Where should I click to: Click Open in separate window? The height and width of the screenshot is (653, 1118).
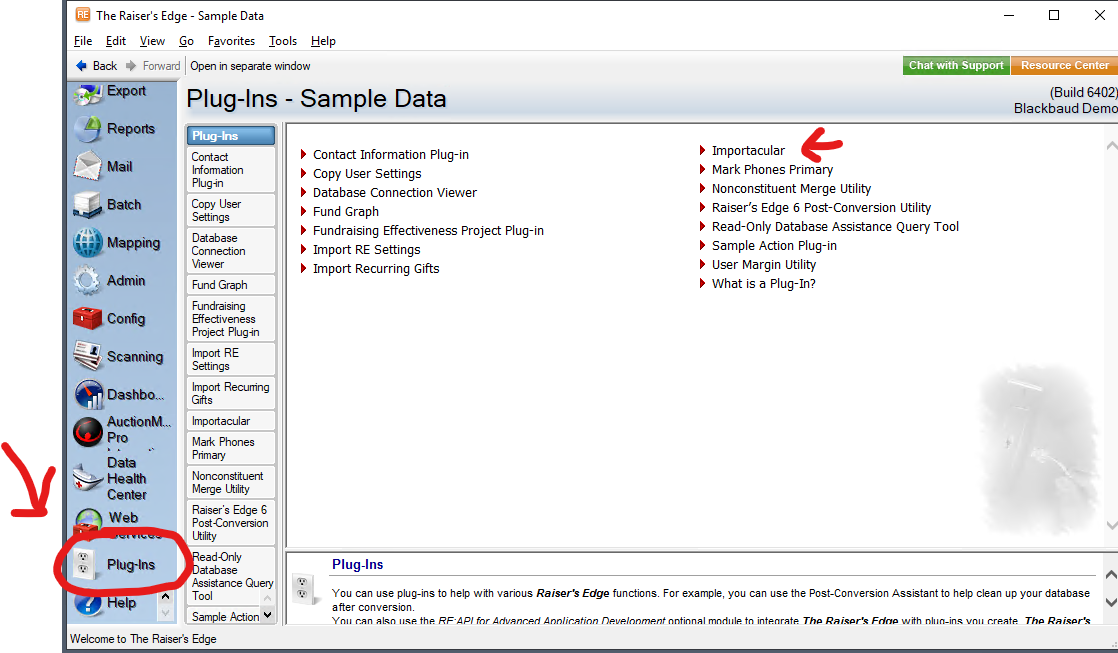tap(250, 66)
